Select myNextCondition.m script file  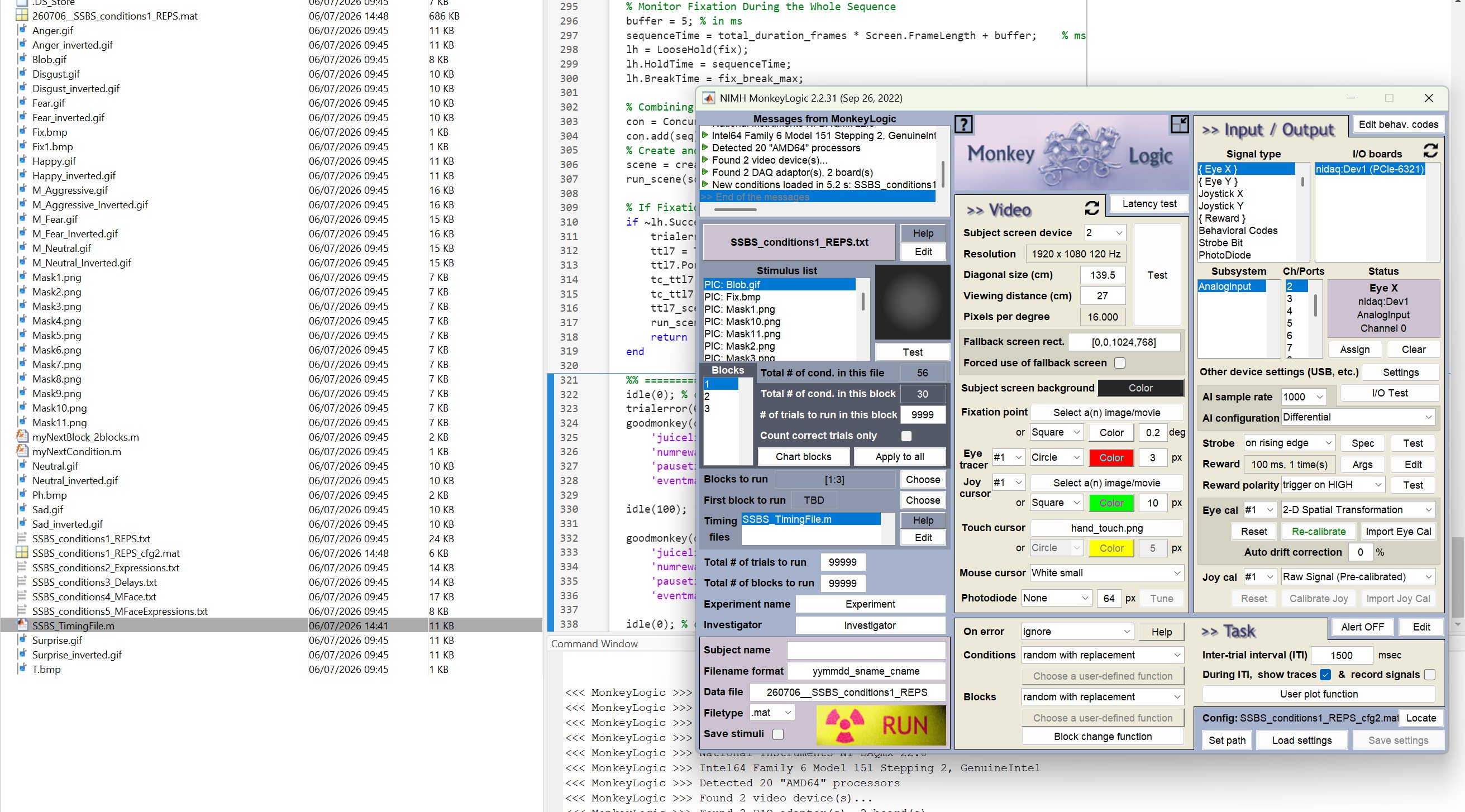[x=77, y=451]
